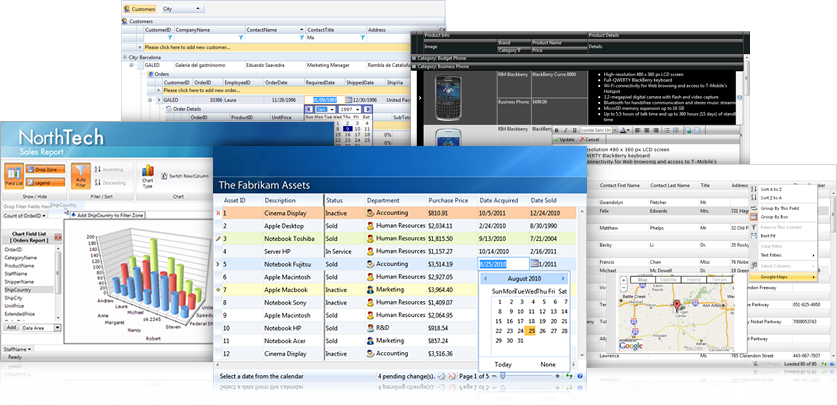837x405 pixels.
Task: Open the Text Filters submenu
Action: pyautogui.click(x=783, y=256)
